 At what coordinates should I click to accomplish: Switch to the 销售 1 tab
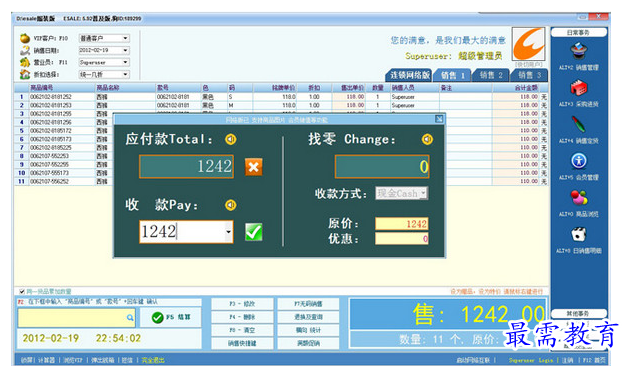tap(453, 75)
